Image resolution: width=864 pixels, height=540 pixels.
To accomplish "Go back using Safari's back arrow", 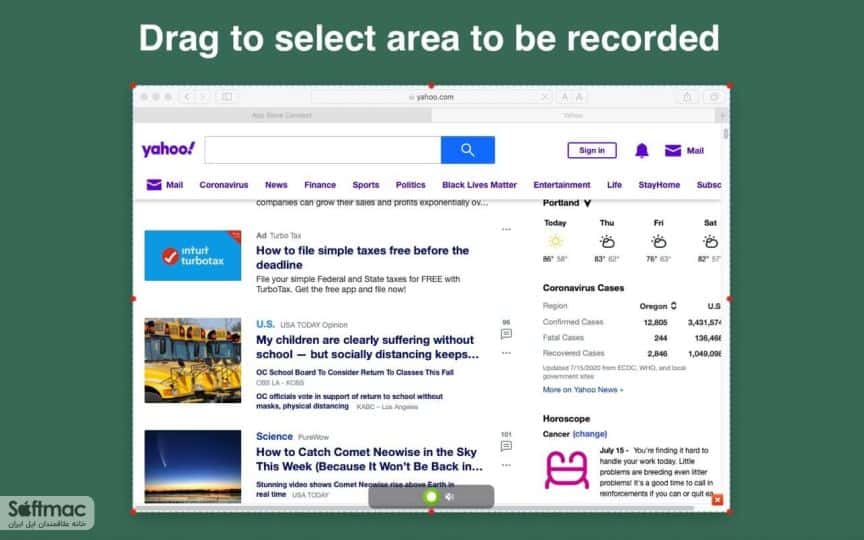I will 187,97.
